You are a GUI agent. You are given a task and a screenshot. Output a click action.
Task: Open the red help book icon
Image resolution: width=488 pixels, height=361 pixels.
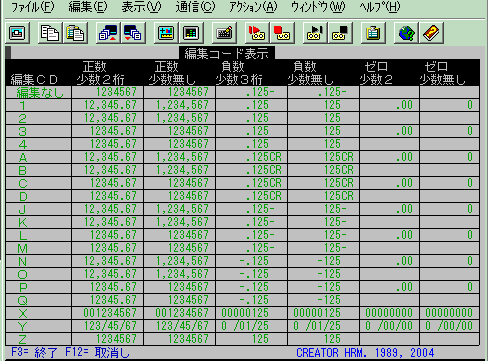point(431,33)
